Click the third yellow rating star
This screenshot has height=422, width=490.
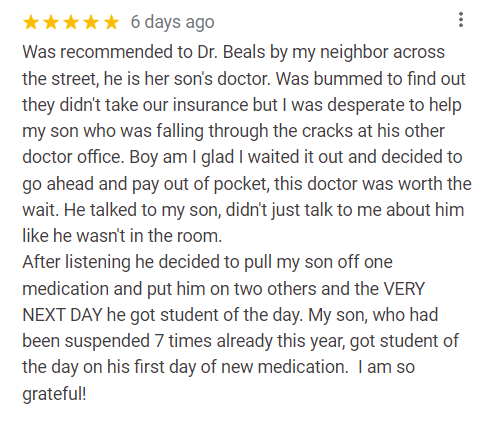click(x=71, y=22)
